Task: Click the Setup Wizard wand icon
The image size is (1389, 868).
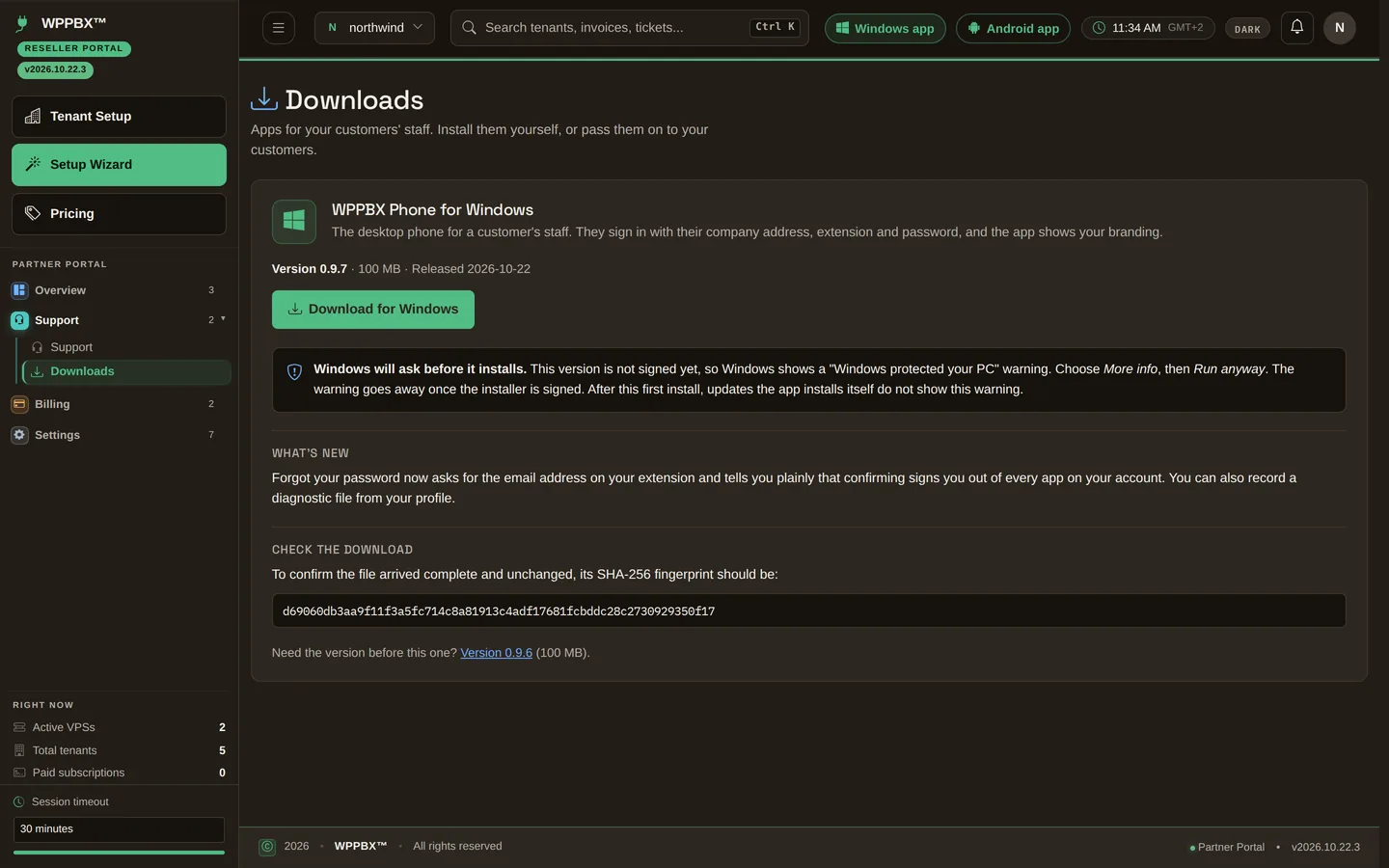Action: coord(33,165)
